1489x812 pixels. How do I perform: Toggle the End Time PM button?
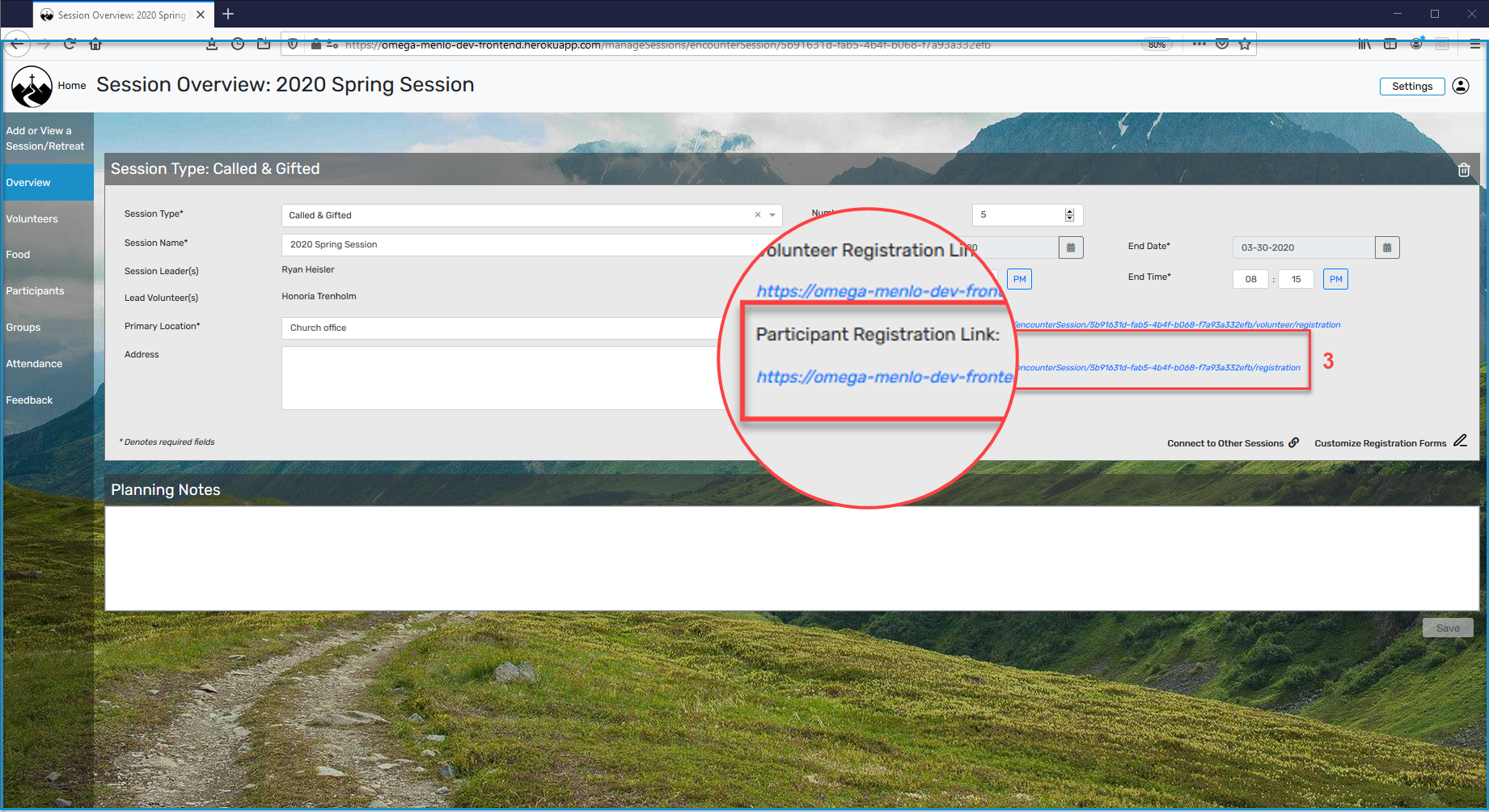pos(1336,279)
